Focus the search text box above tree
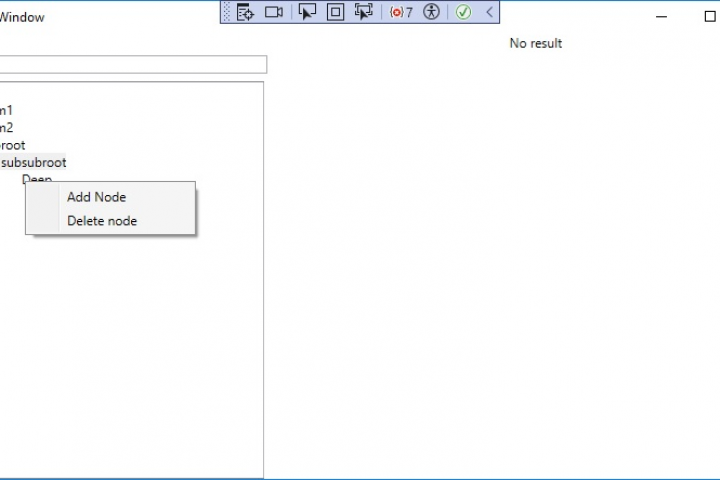 coord(133,64)
